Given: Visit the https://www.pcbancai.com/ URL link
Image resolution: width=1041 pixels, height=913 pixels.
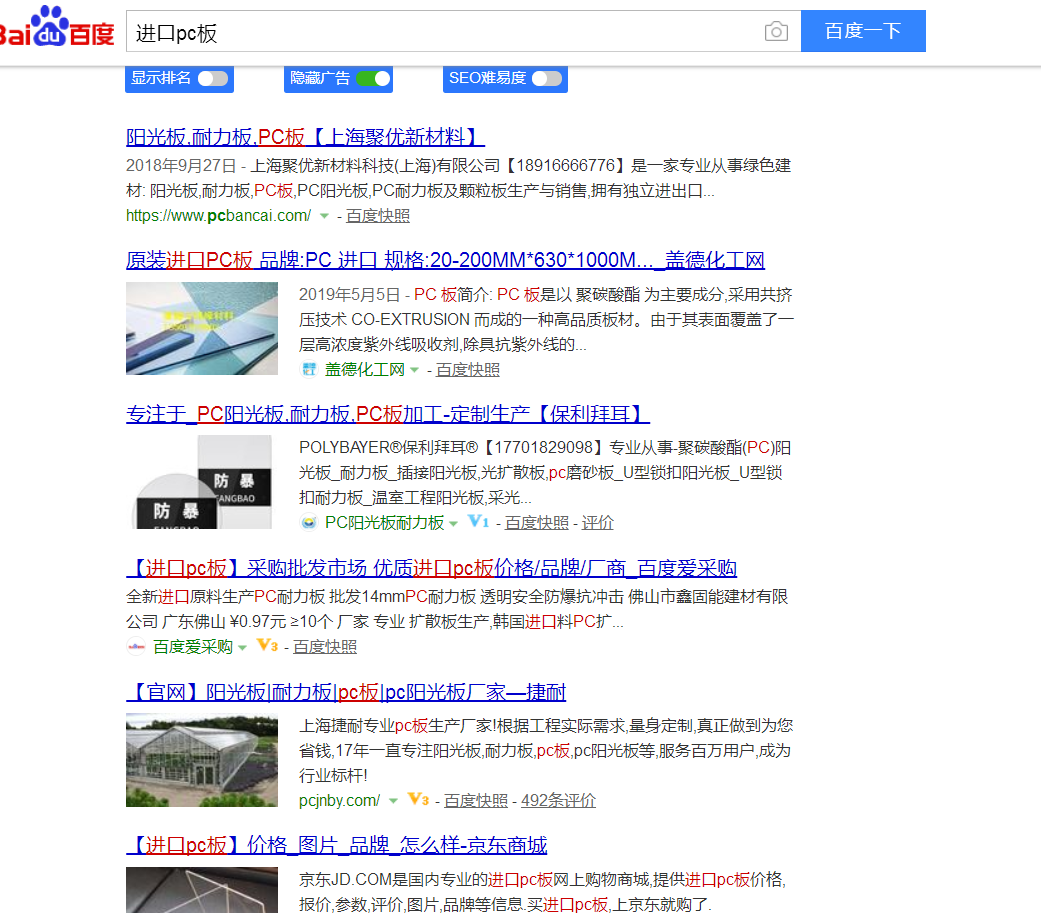Looking at the screenshot, I should (x=218, y=216).
